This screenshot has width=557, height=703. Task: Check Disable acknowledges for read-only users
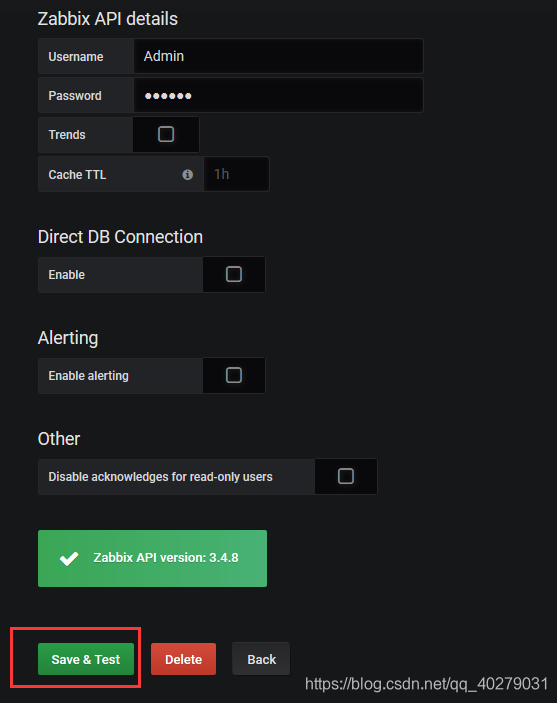coord(346,476)
